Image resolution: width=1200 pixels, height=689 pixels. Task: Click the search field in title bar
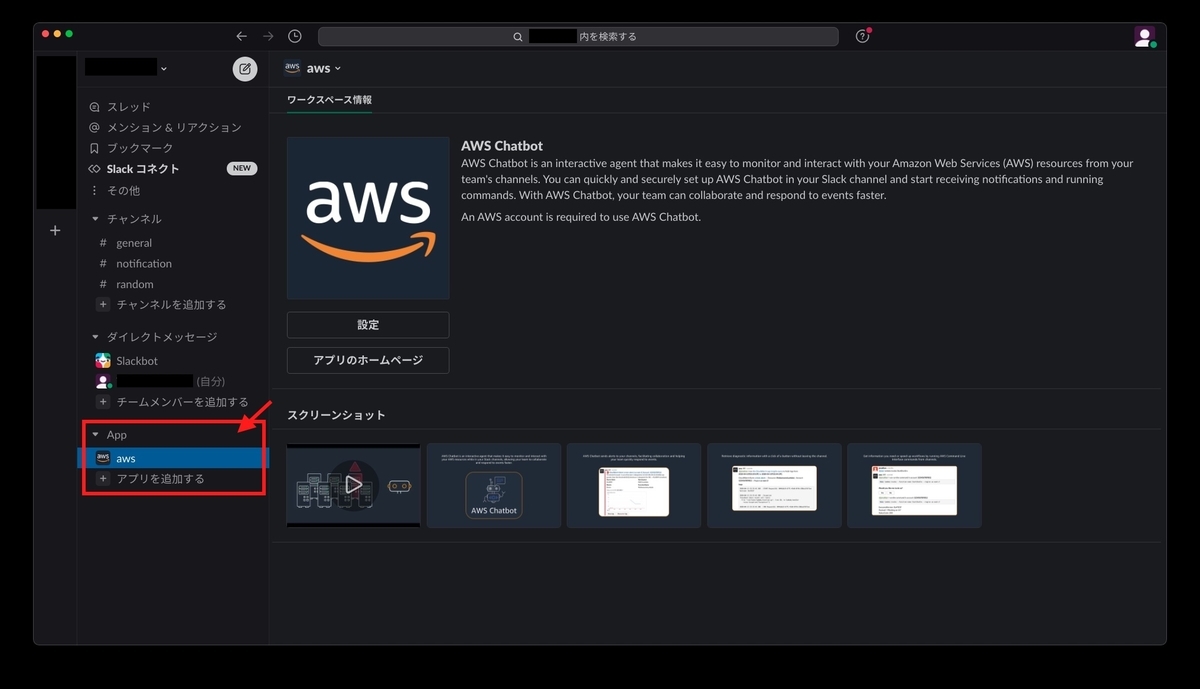(578, 36)
